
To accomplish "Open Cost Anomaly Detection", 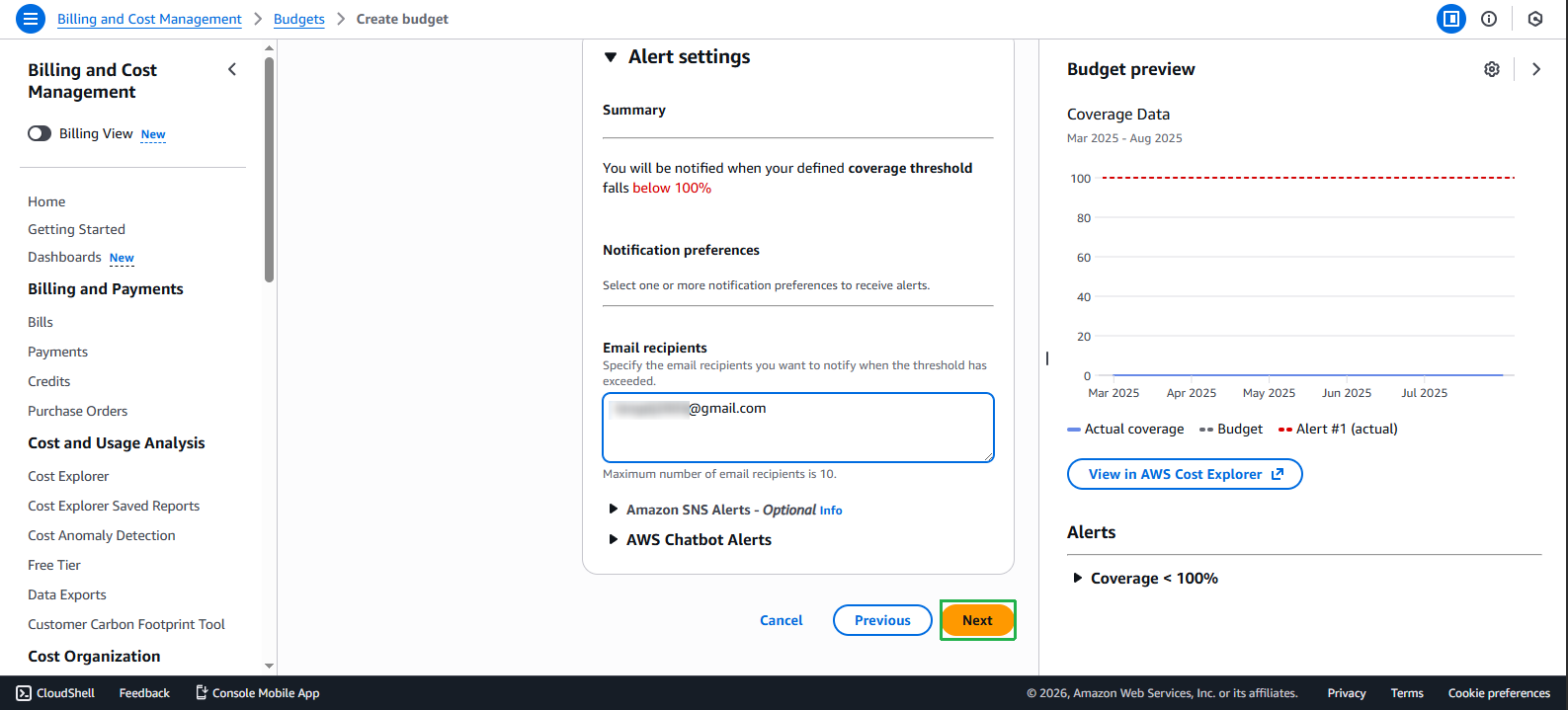I will (x=102, y=535).
